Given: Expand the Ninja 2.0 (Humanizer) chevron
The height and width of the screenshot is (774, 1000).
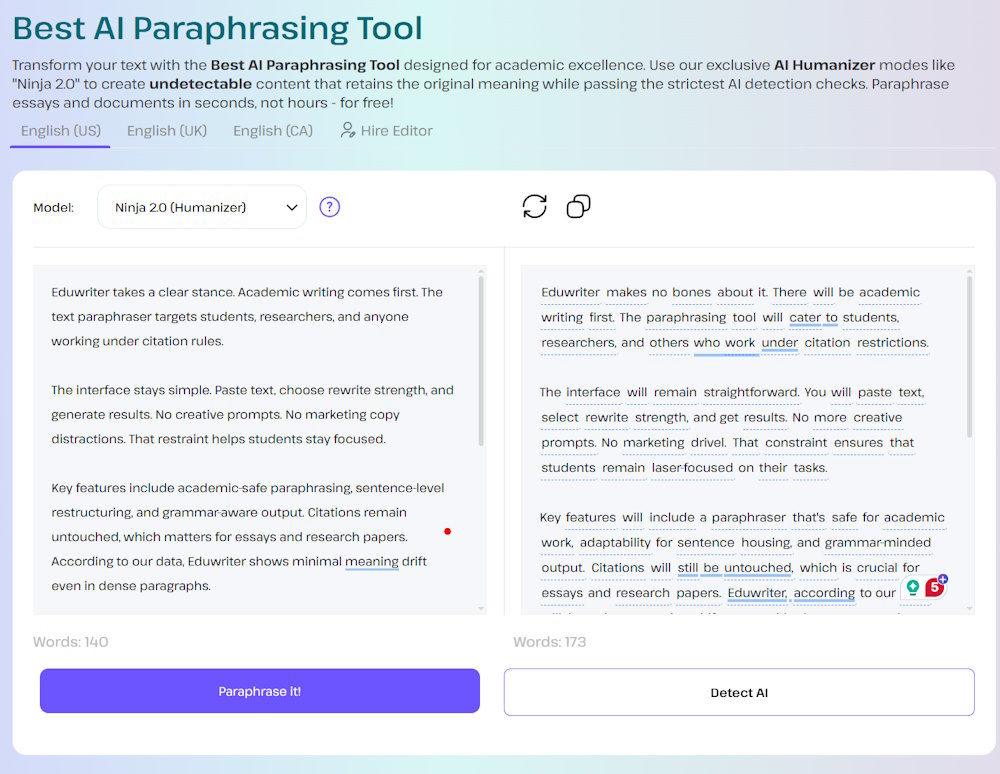Looking at the screenshot, I should click(291, 207).
